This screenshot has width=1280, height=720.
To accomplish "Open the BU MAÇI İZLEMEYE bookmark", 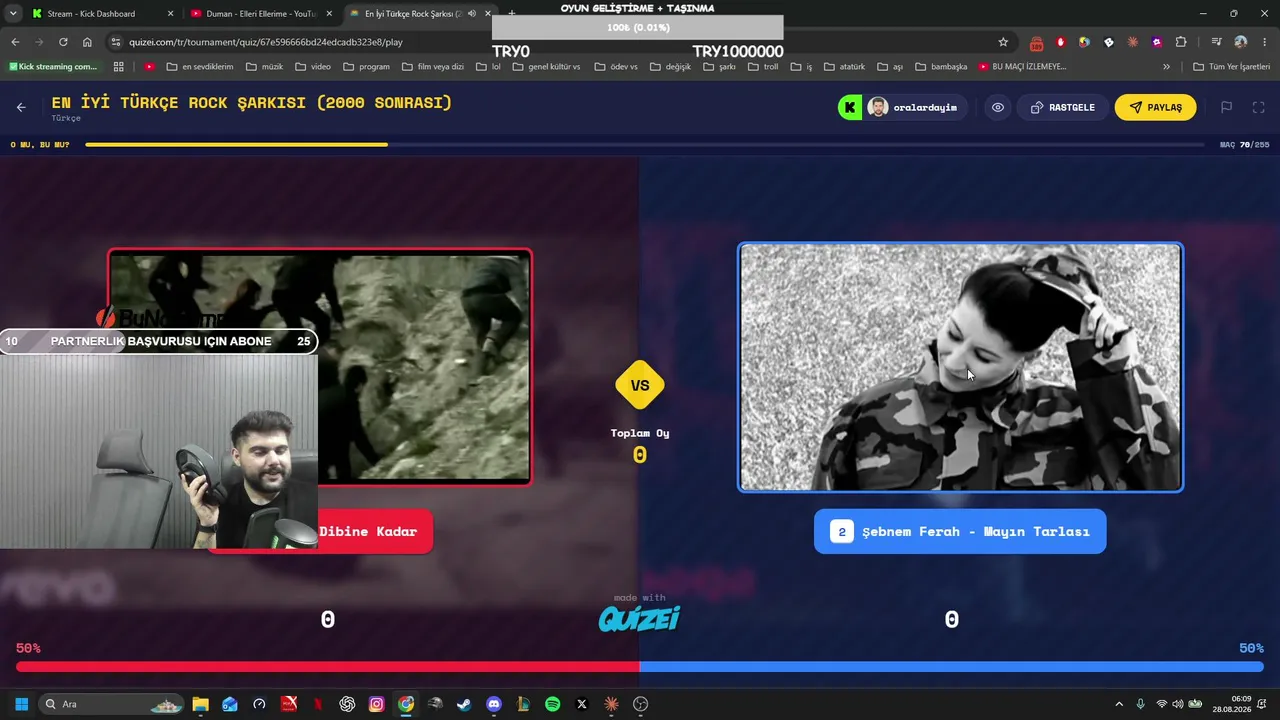I will click(1022, 67).
